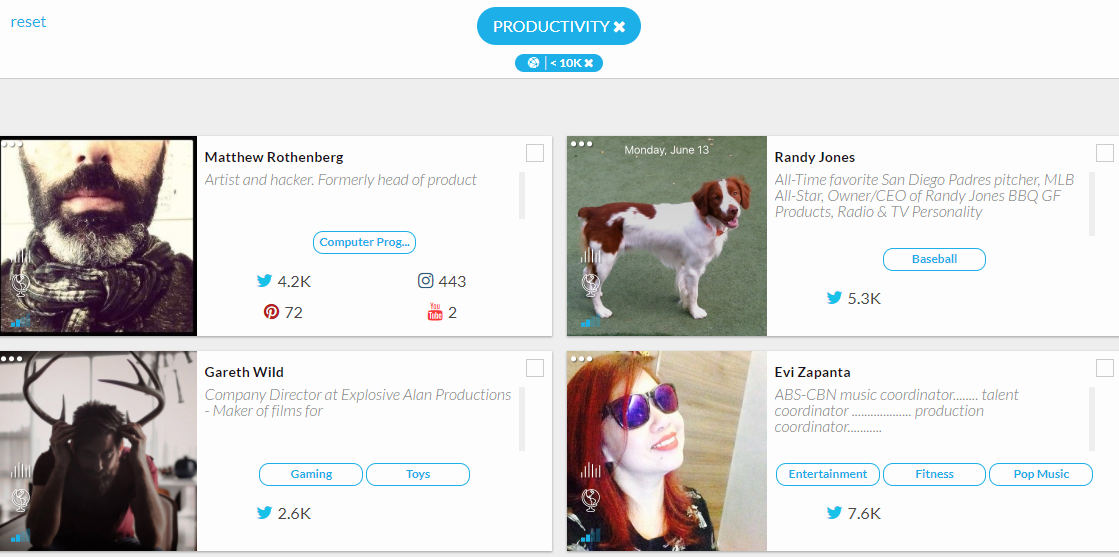This screenshot has height=557, width=1119.
Task: Remove the PRODUCTIVITY filter tag
Action: click(x=620, y=27)
